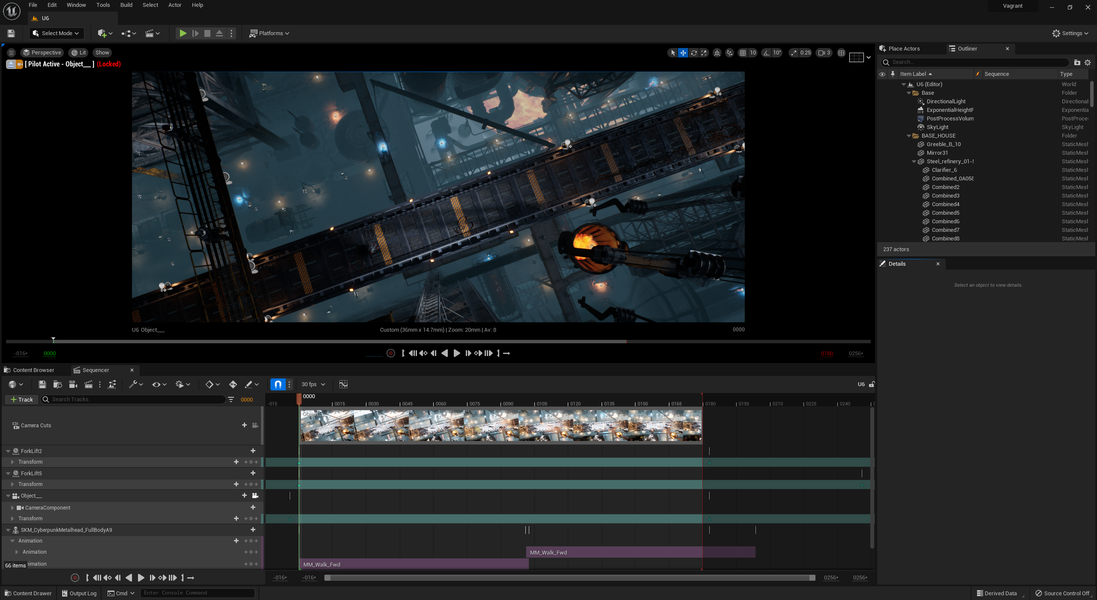Viewport: 1097px width, 600px height.
Task: Toggle viewport rotation snapping
Action: coord(766,52)
